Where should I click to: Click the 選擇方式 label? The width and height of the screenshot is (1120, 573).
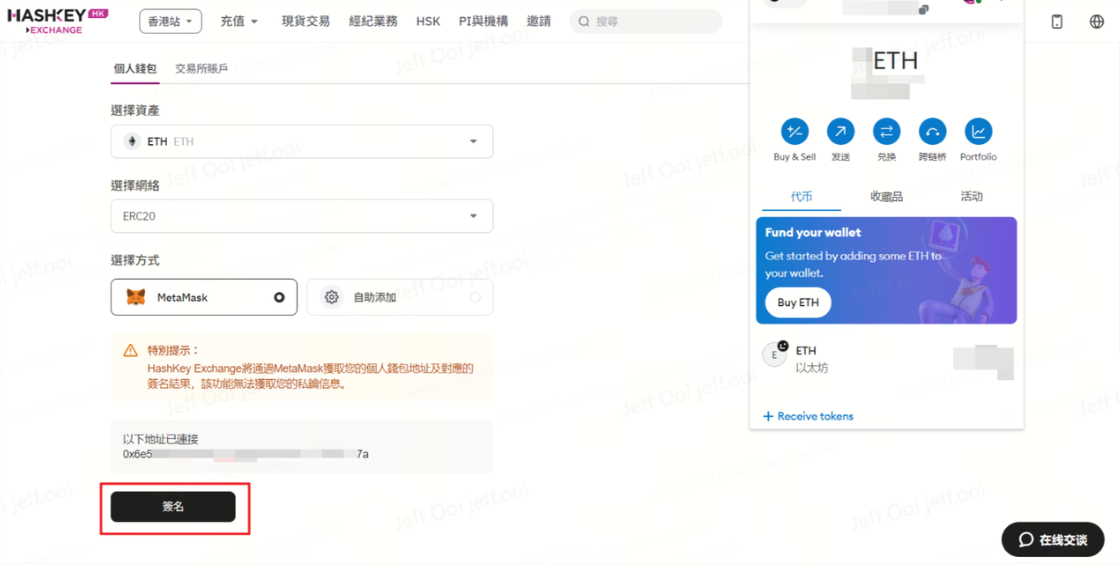(135, 260)
